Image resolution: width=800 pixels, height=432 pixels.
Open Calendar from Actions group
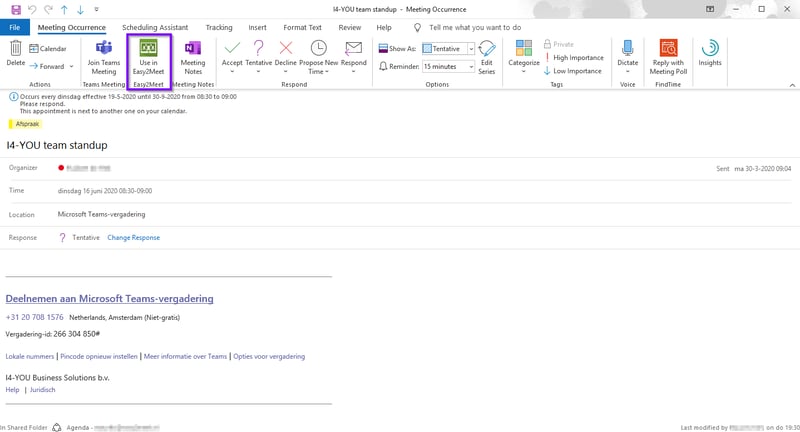tap(48, 48)
